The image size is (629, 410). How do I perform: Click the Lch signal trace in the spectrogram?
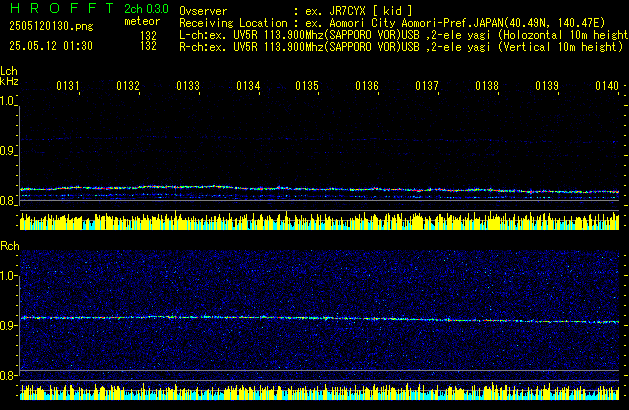tap(319, 189)
